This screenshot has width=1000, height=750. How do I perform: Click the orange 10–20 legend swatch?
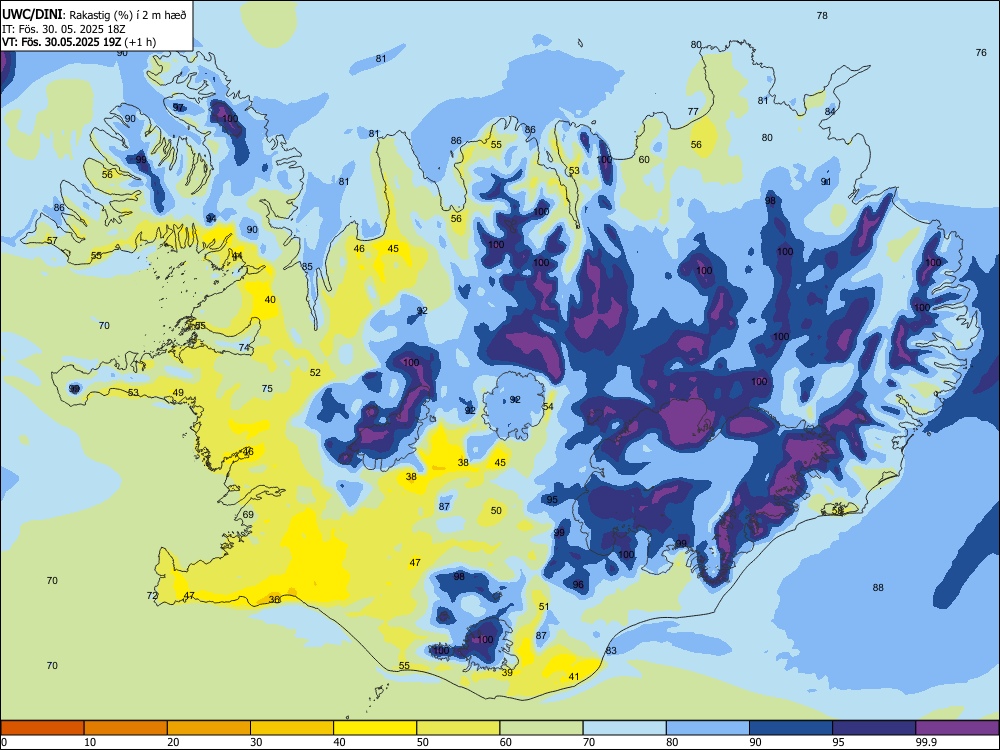[x=126, y=728]
